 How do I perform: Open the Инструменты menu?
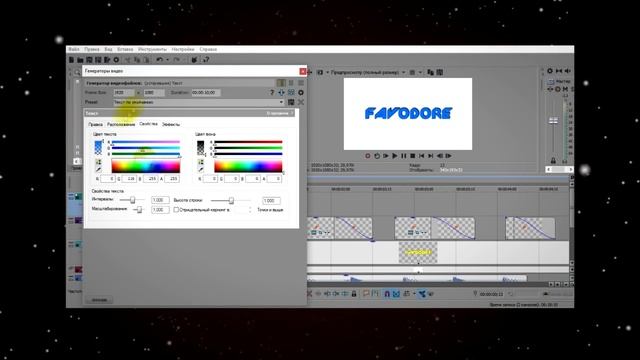[152, 49]
